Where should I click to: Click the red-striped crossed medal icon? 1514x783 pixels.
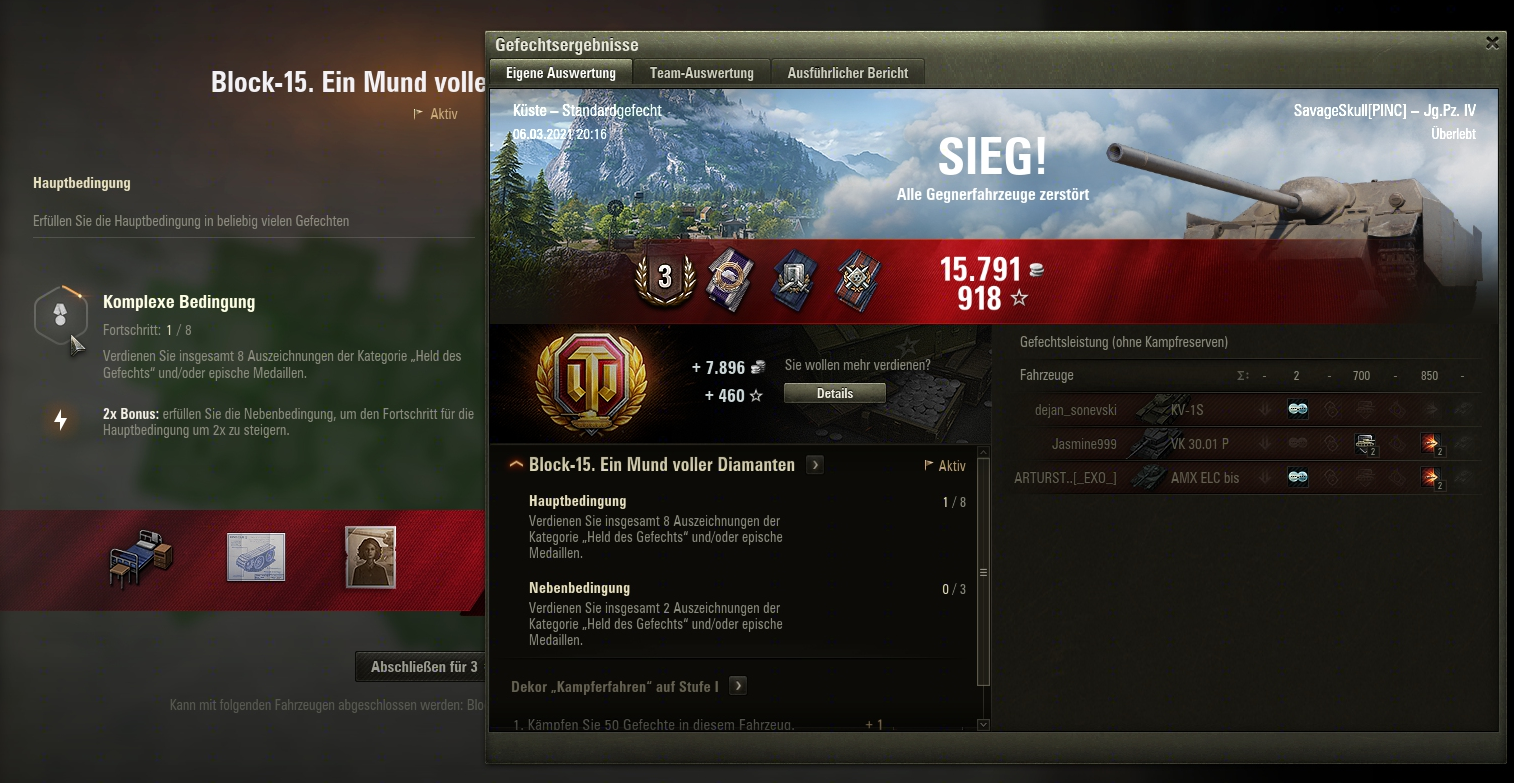click(857, 278)
